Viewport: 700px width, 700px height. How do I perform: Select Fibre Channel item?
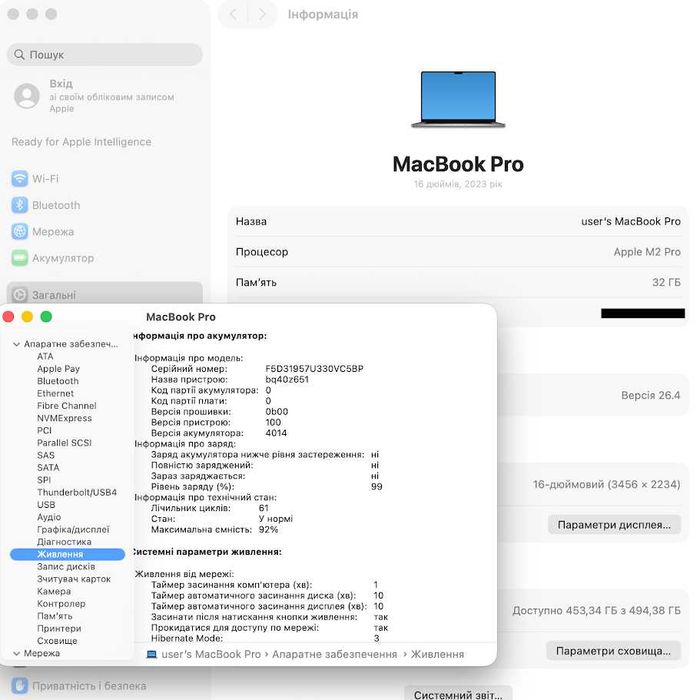(x=67, y=406)
